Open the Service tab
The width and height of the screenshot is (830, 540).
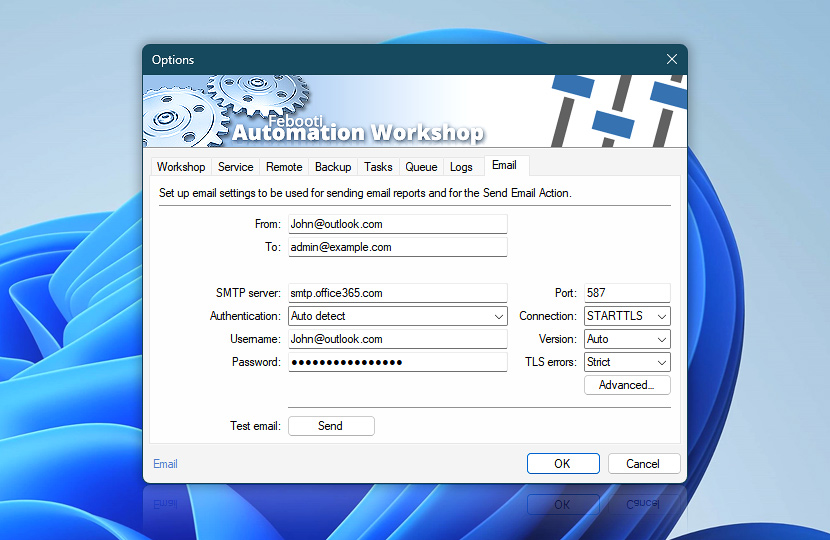tap(236, 167)
